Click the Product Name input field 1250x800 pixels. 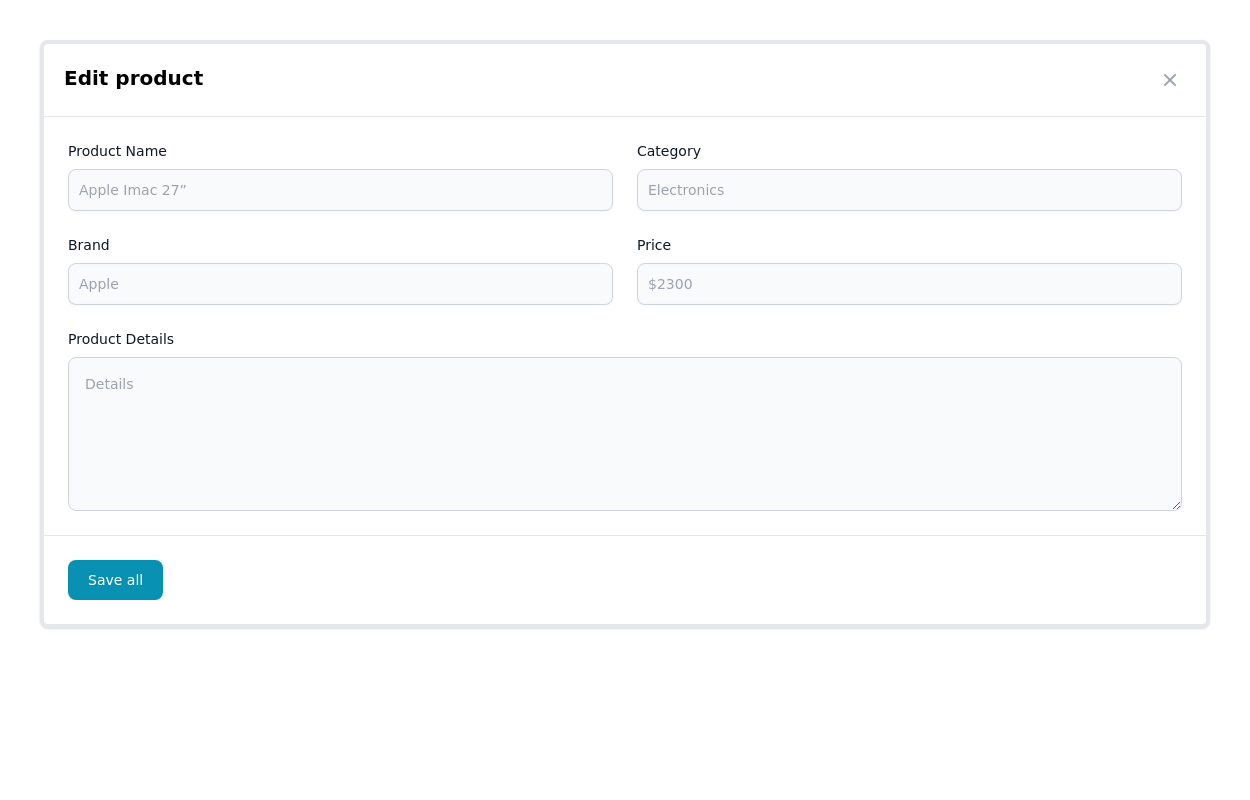tap(340, 189)
